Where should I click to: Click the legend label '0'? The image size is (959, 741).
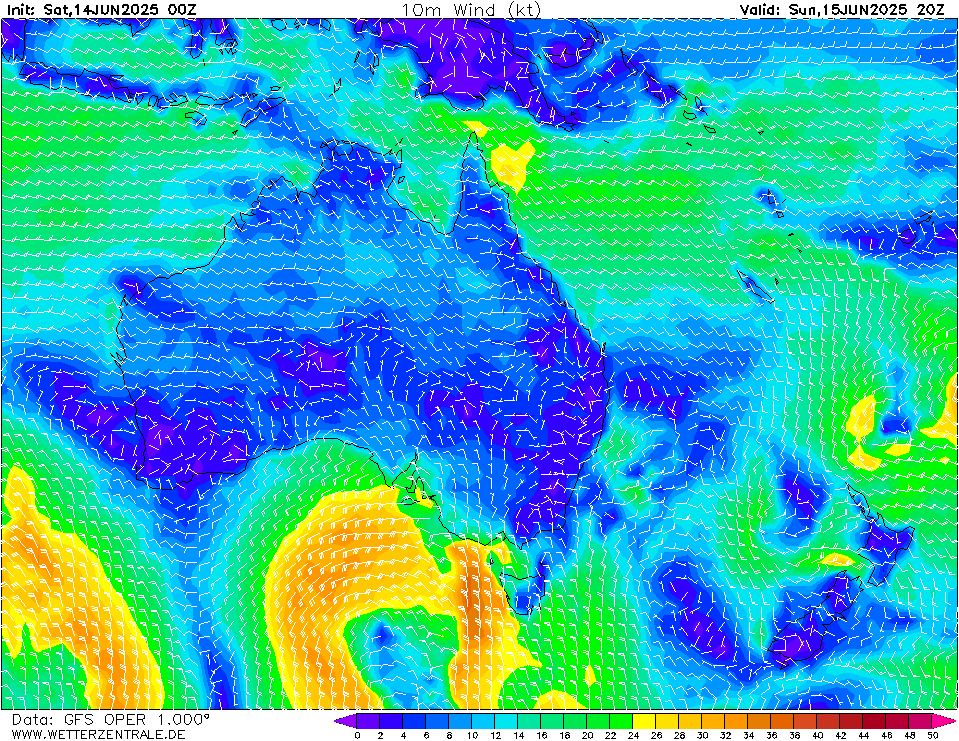(357, 735)
